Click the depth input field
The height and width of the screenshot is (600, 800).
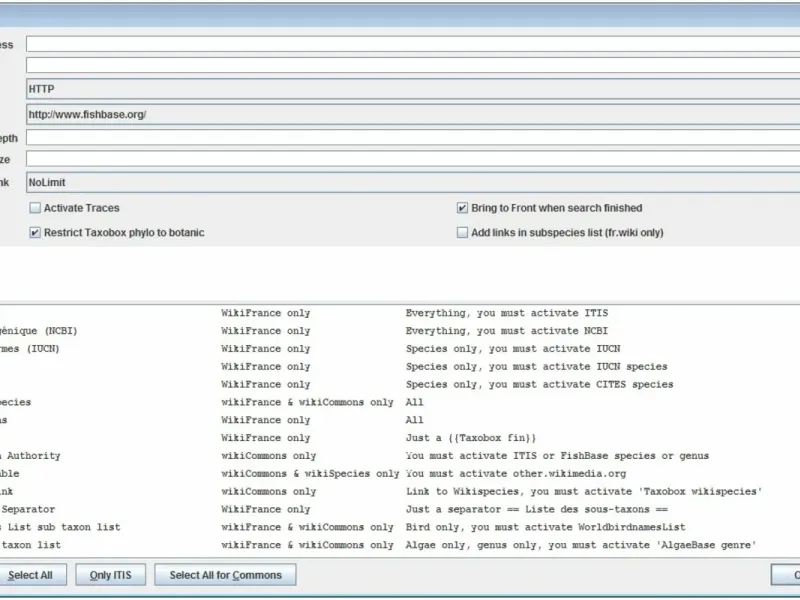(x=413, y=137)
